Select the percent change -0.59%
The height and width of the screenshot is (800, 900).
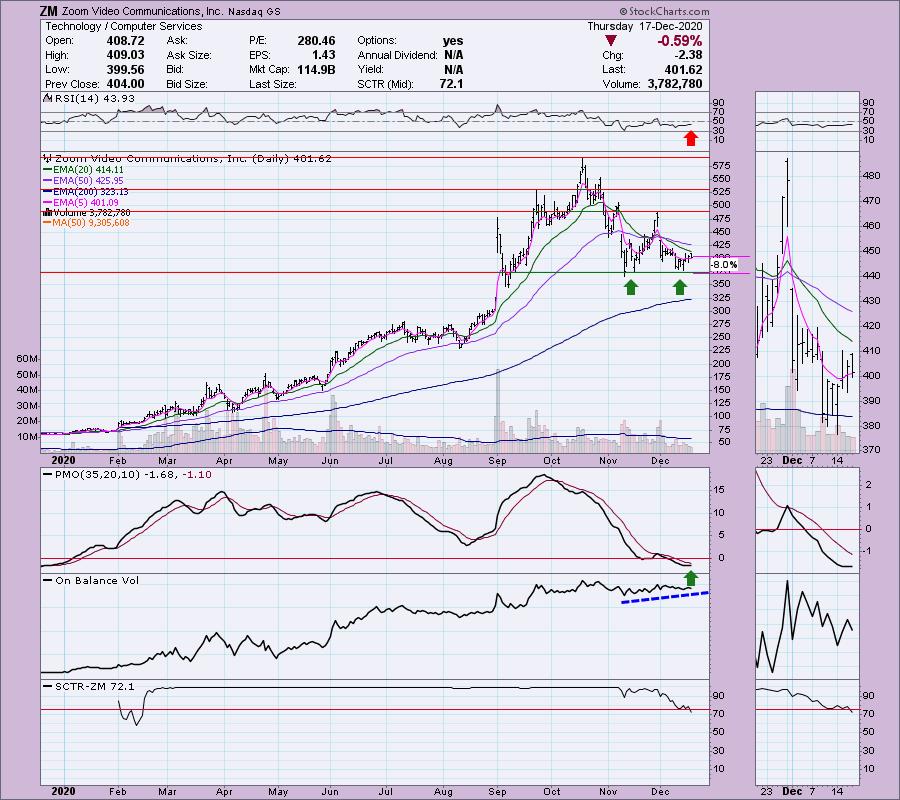(x=680, y=41)
